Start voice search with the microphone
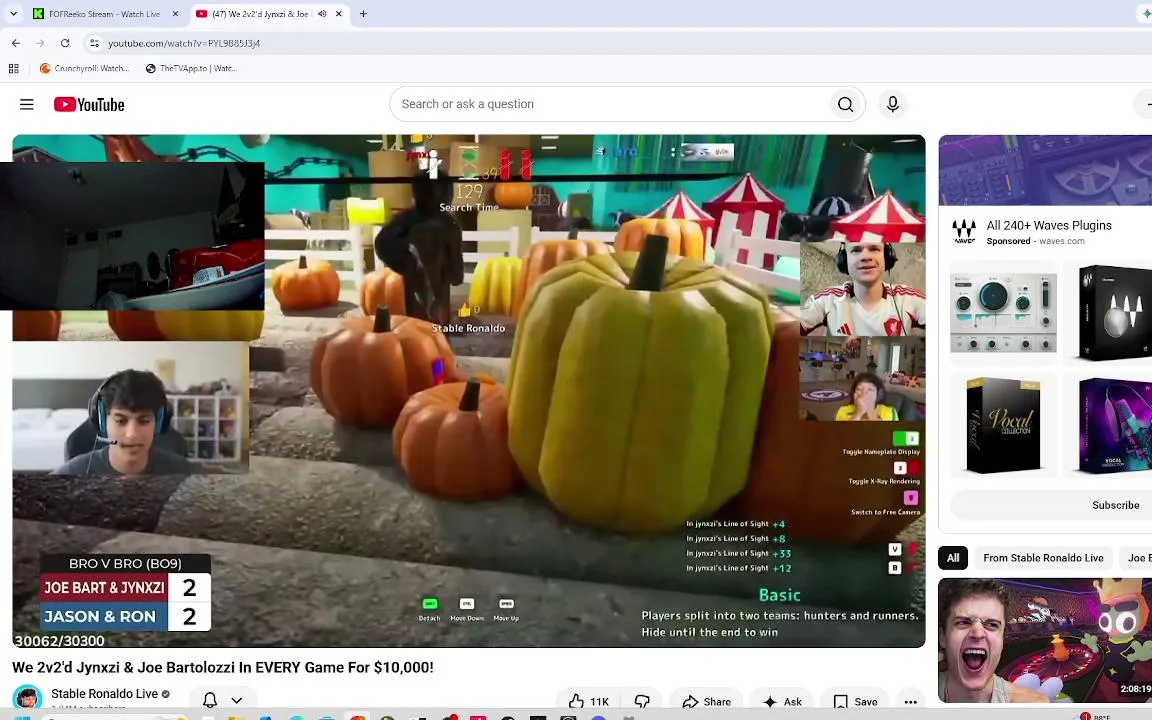1152x720 pixels. pos(893,104)
